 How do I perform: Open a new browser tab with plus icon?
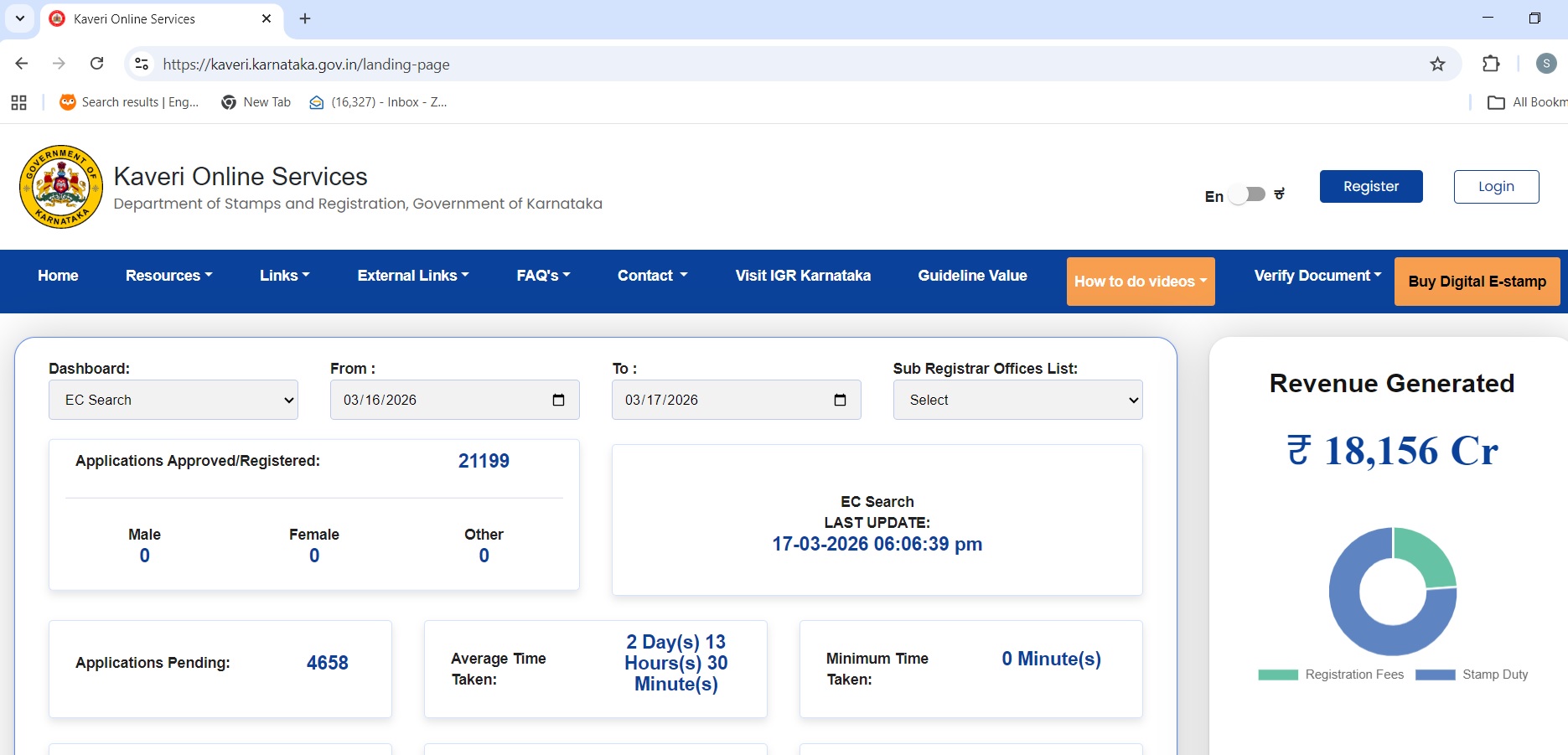click(305, 18)
